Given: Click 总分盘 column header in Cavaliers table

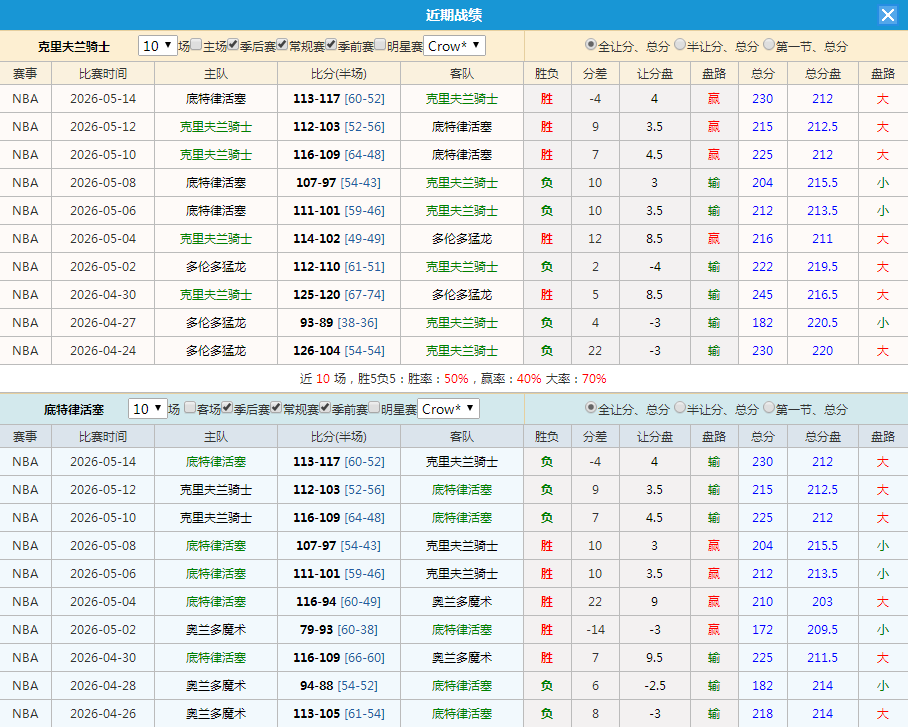Looking at the screenshot, I should [x=823, y=74].
